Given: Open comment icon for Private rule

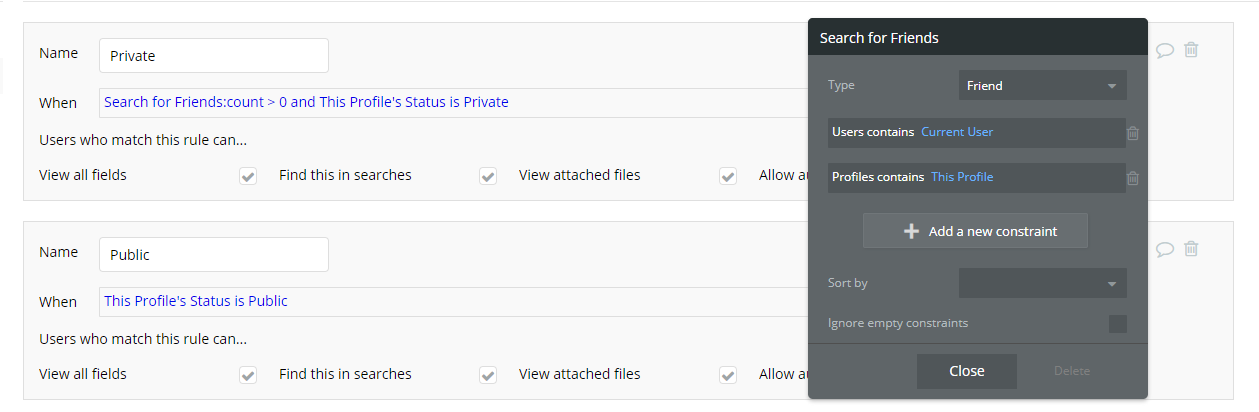Looking at the screenshot, I should coord(1165,50).
